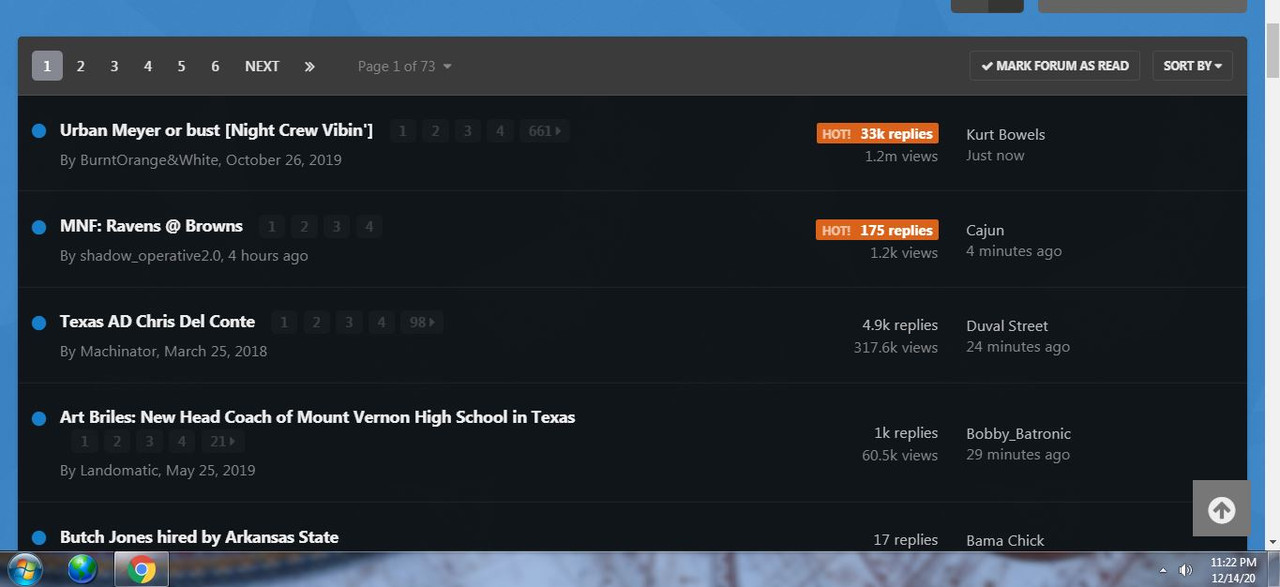Open page 4 of Texas AD topic

point(381,322)
